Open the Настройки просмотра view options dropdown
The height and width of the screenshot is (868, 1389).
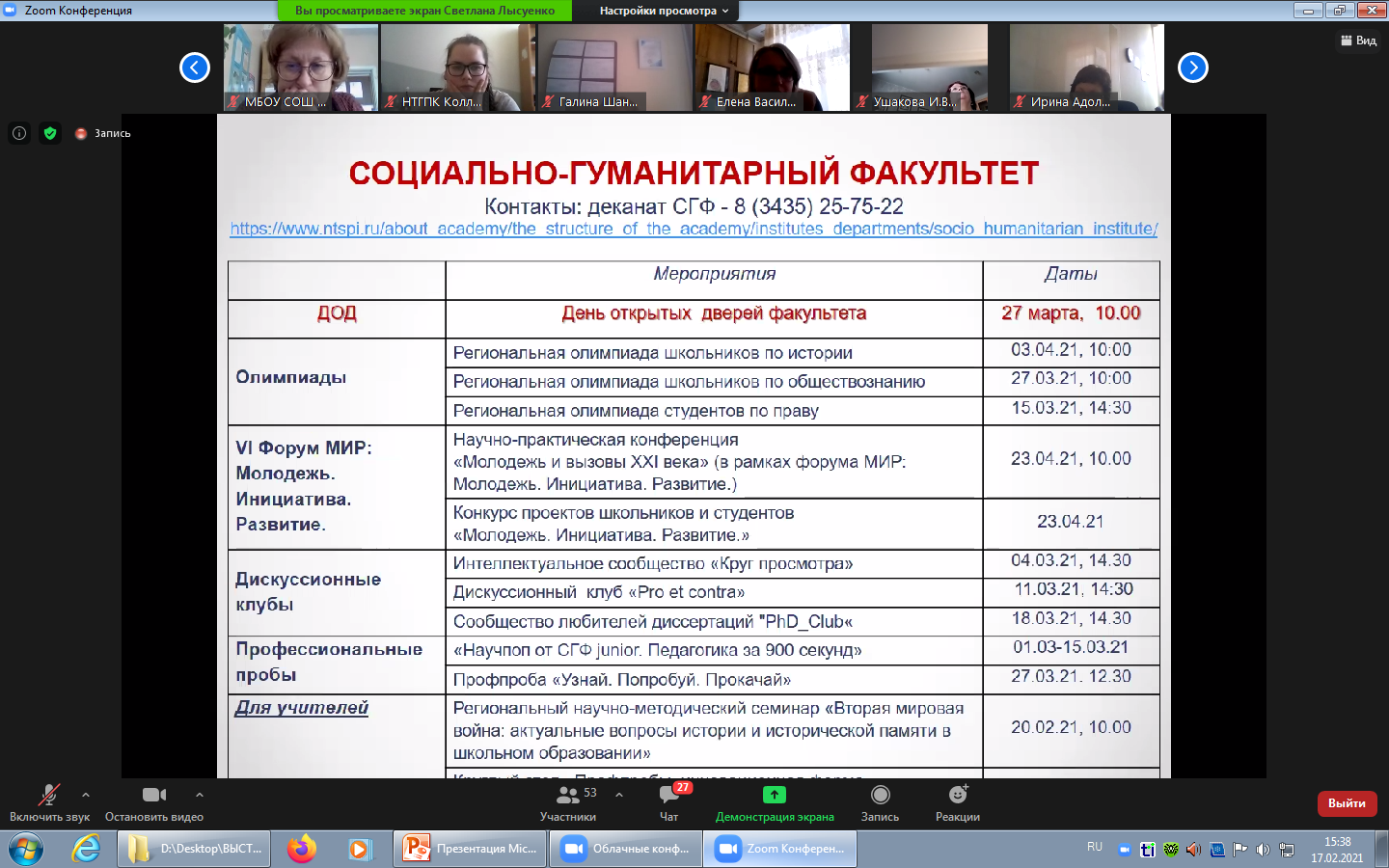point(664,11)
